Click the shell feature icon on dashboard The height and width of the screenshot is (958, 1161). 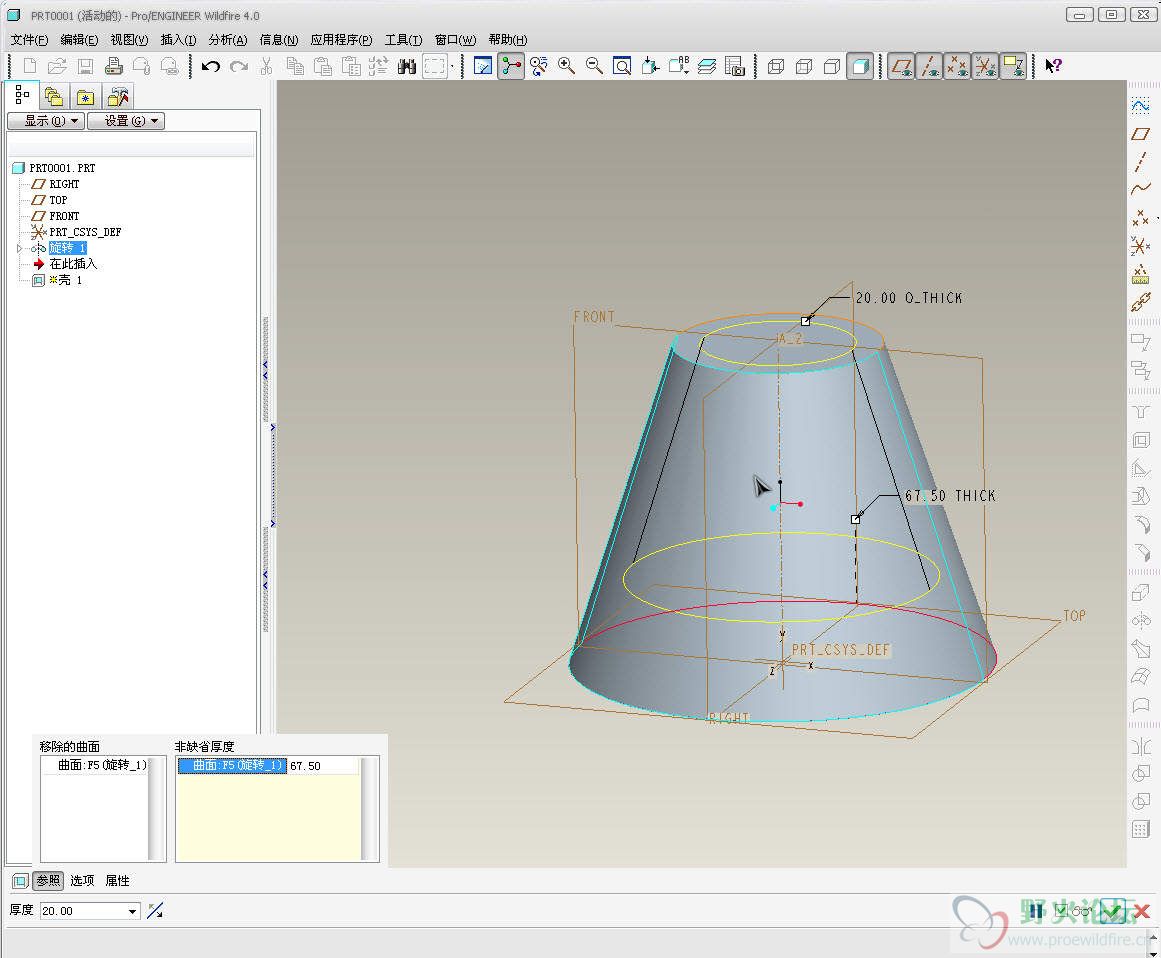click(x=20, y=880)
